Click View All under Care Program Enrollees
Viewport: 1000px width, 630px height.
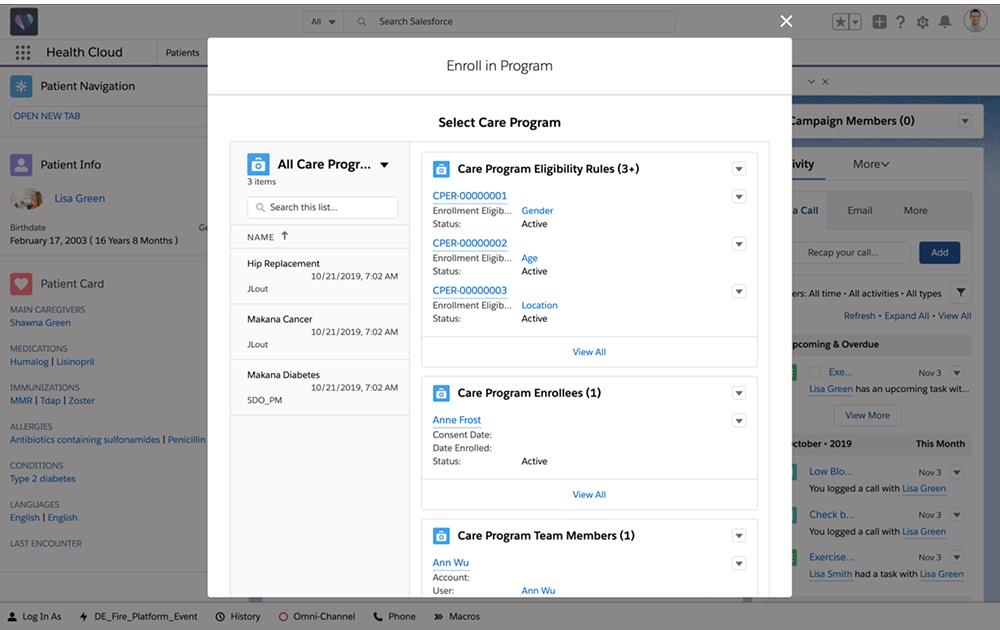coord(589,495)
